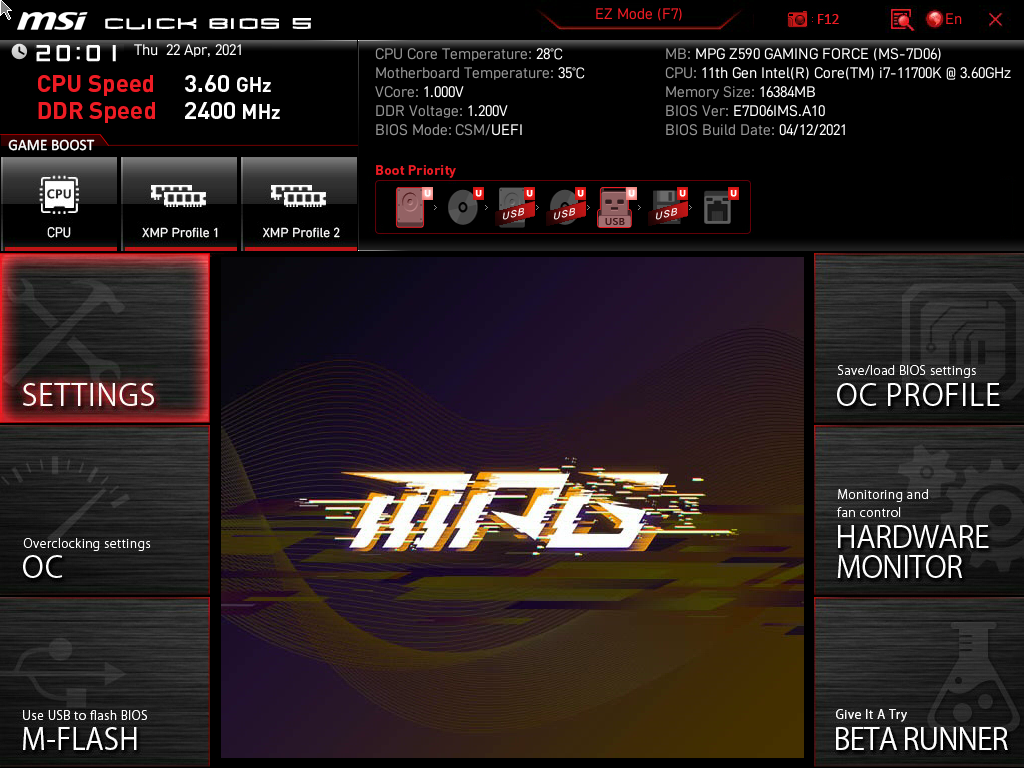Close the BIOS with the red X
This screenshot has height=768, width=1024.
coord(995,20)
